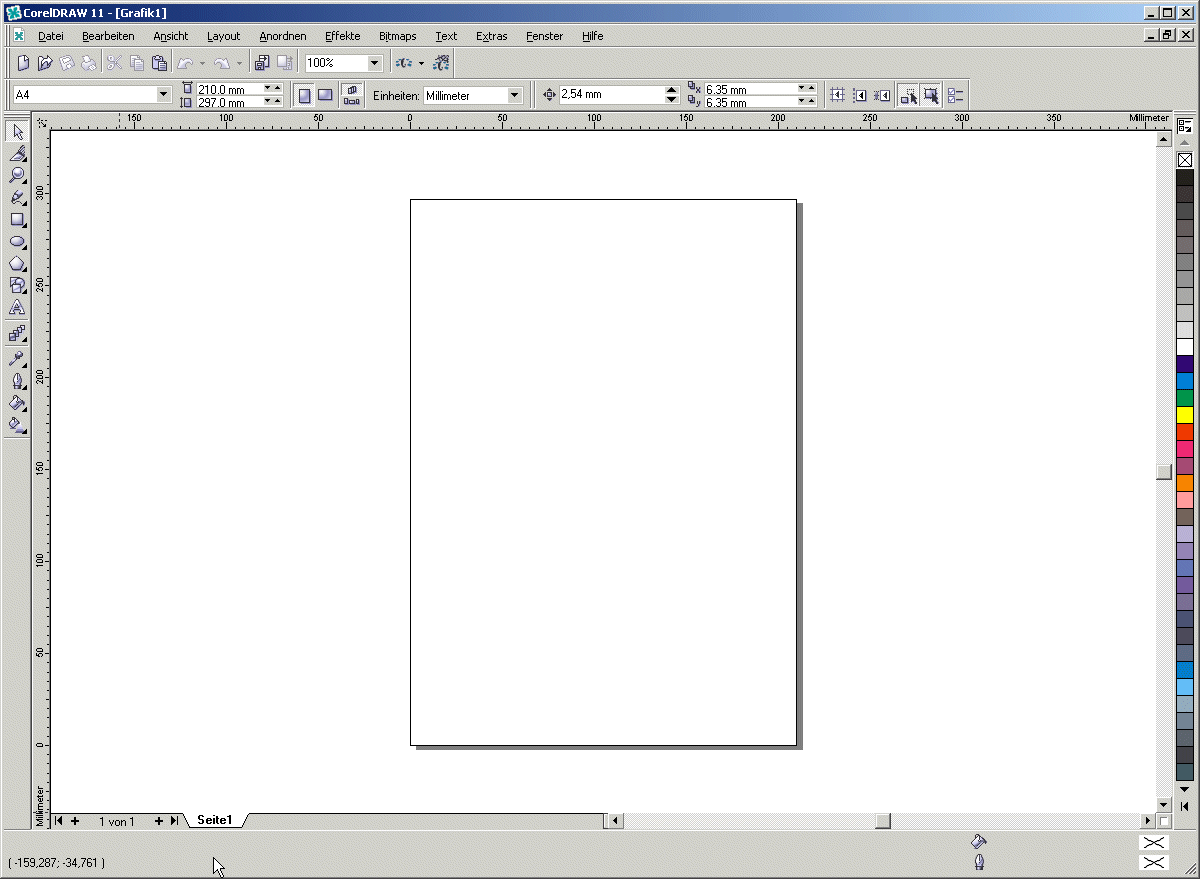Viewport: 1200px width, 879px height.
Task: Open the 100% zoom level dropdown
Action: click(x=374, y=63)
